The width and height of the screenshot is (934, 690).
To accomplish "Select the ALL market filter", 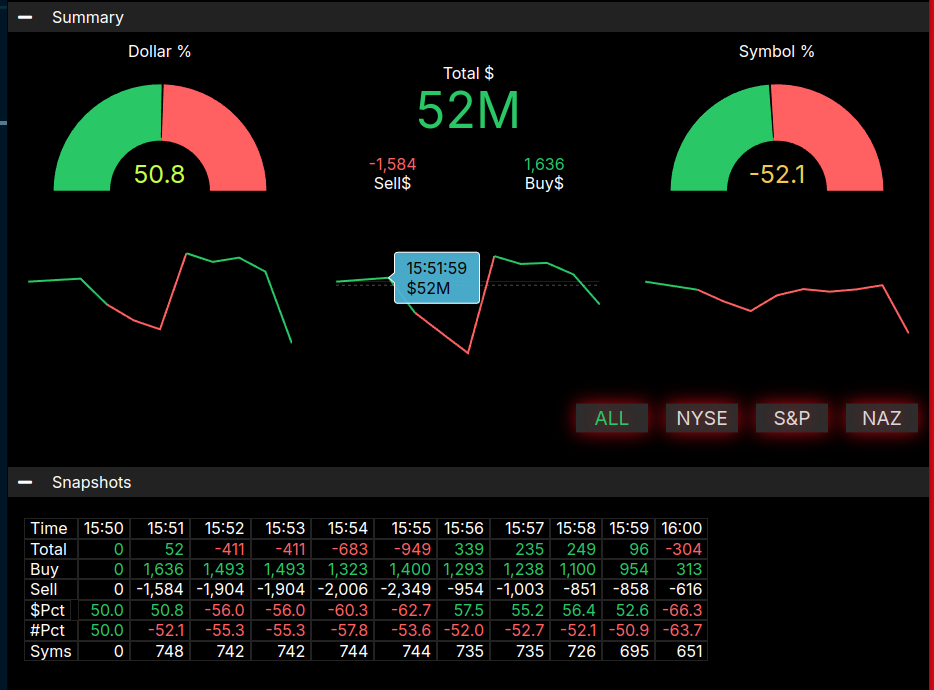I will 612,418.
